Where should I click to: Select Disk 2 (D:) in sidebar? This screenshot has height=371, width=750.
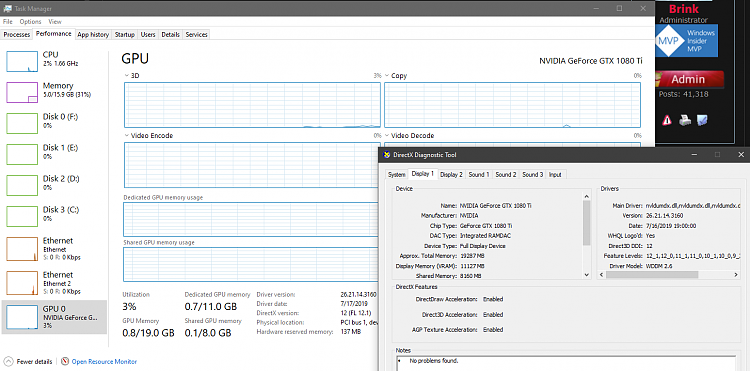coord(55,185)
